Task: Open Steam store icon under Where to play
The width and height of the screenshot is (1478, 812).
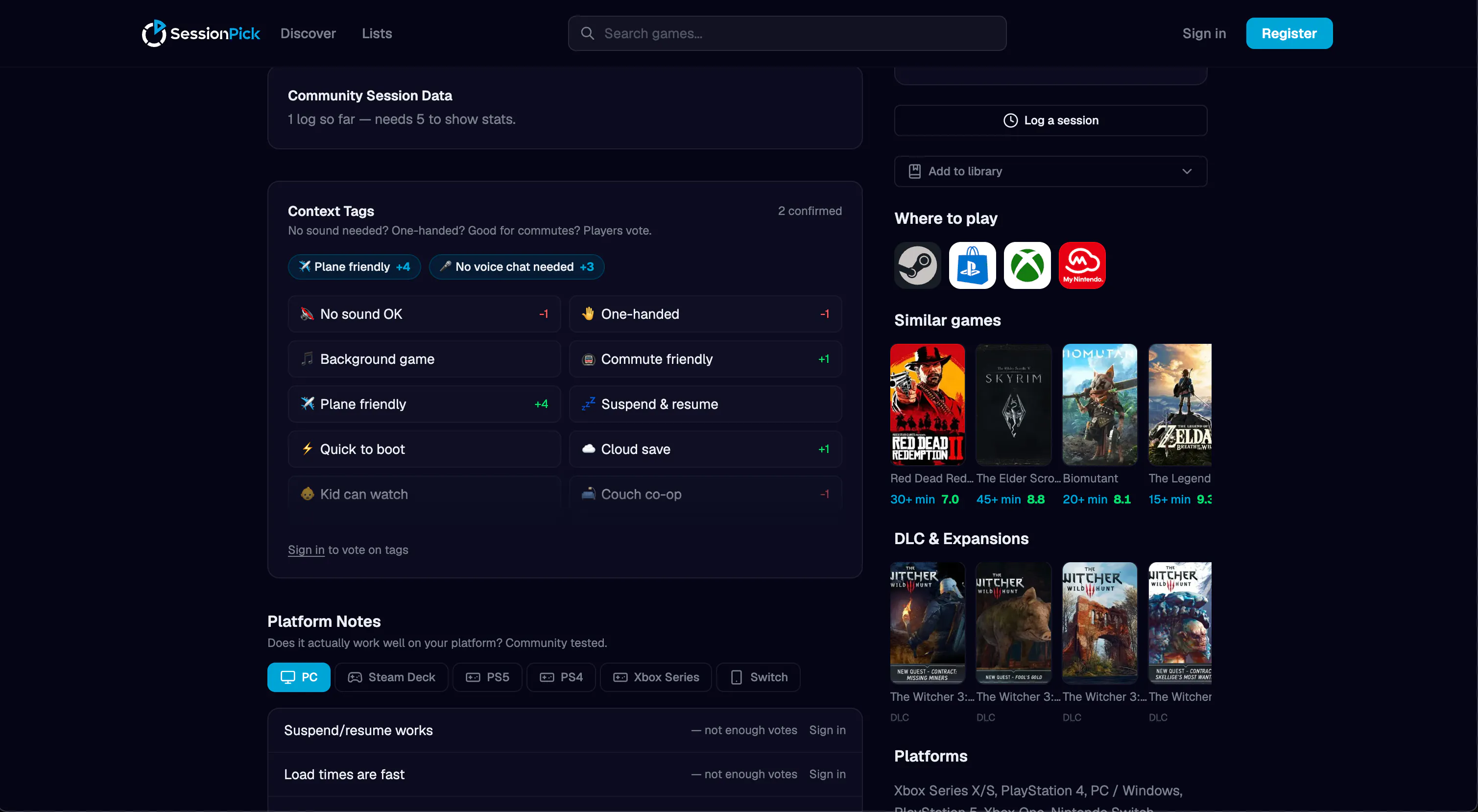Action: click(917, 265)
